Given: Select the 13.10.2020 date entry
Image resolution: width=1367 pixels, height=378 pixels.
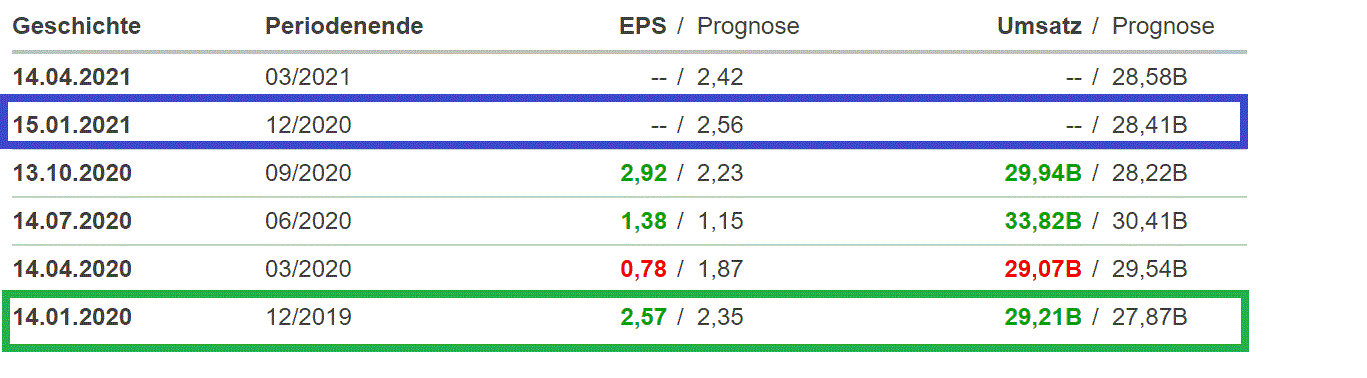Looking at the screenshot, I should point(72,173).
